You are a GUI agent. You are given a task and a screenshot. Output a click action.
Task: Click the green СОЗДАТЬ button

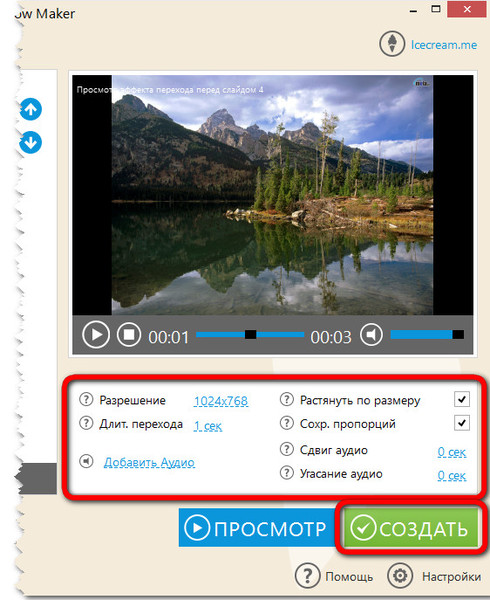click(x=410, y=528)
